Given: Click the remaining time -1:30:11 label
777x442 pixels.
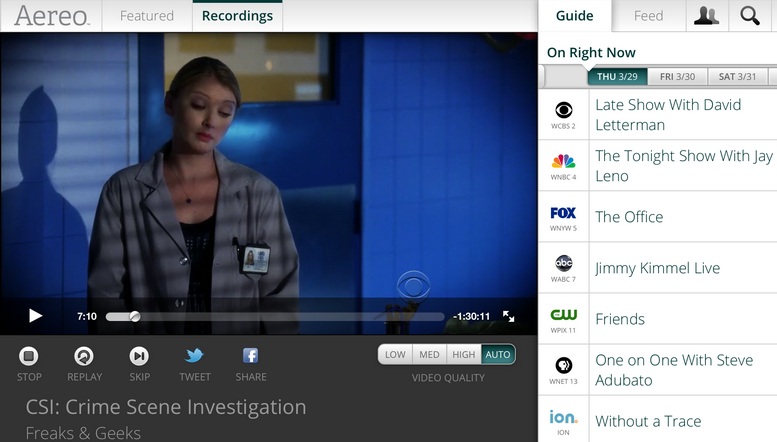Looking at the screenshot, I should (471, 316).
